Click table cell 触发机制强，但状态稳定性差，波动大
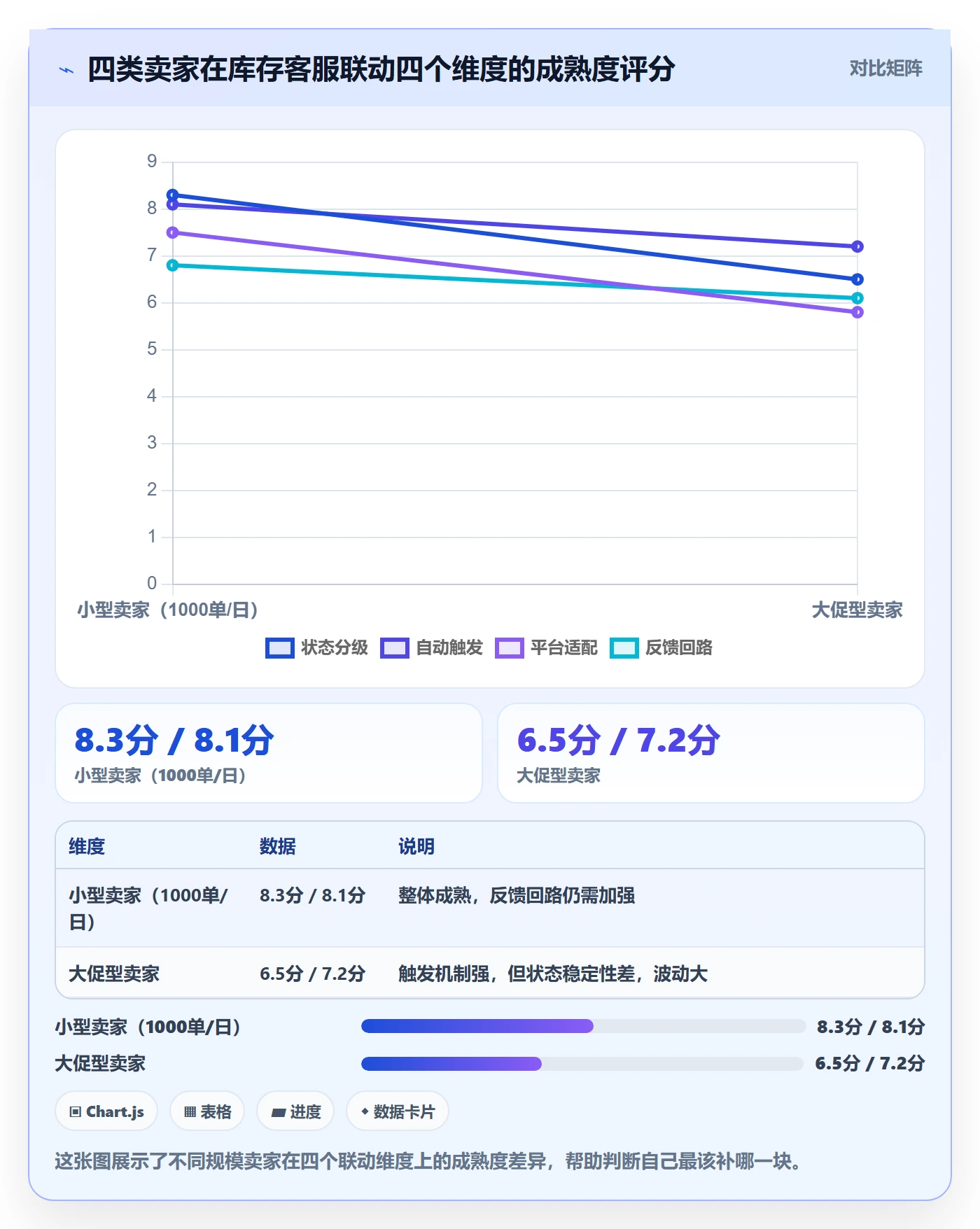 pyautogui.click(x=553, y=974)
